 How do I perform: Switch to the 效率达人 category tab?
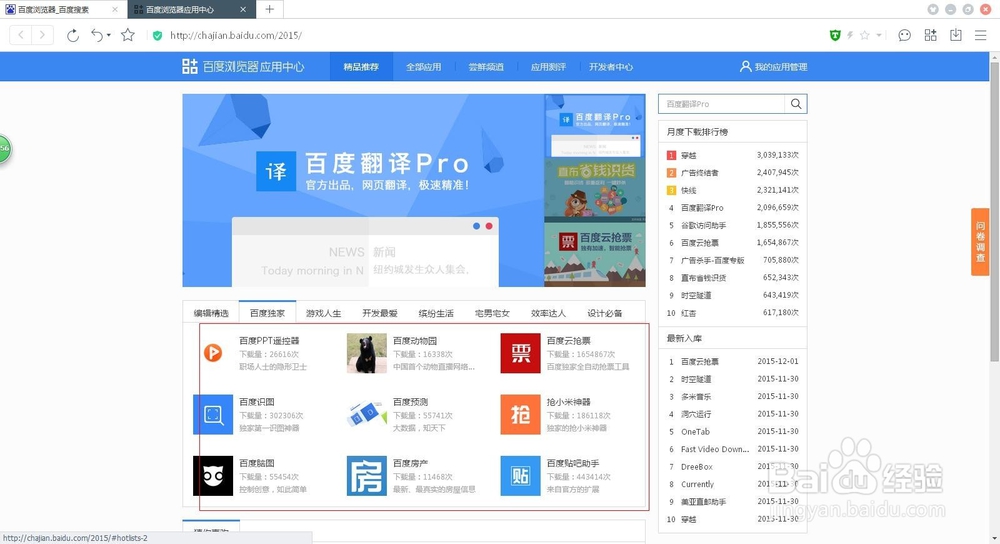point(548,313)
